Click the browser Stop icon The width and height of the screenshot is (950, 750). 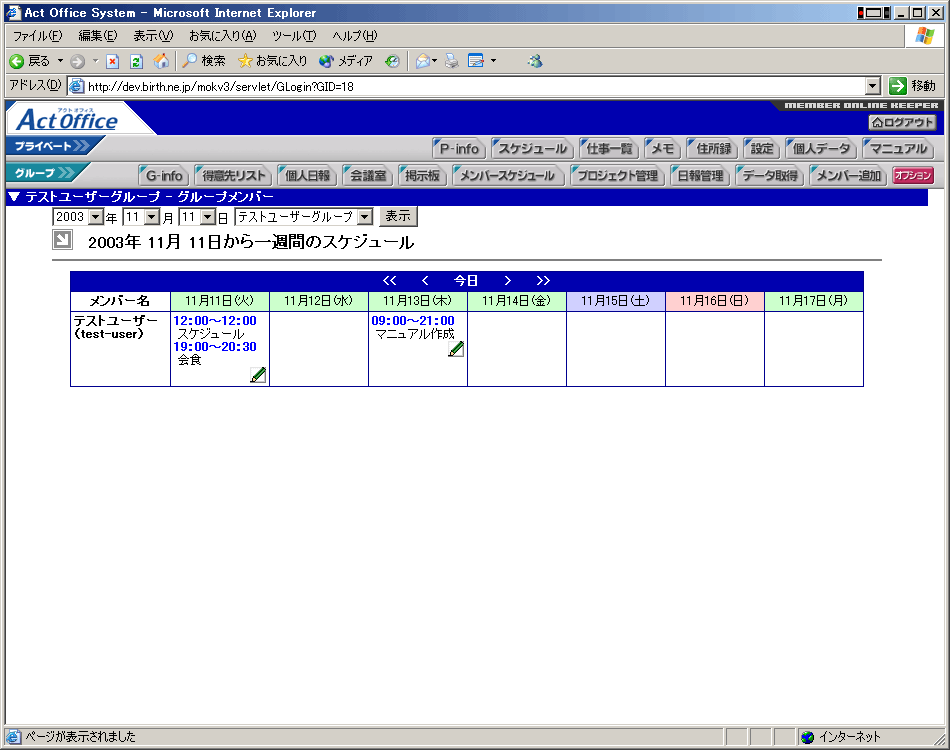113,61
